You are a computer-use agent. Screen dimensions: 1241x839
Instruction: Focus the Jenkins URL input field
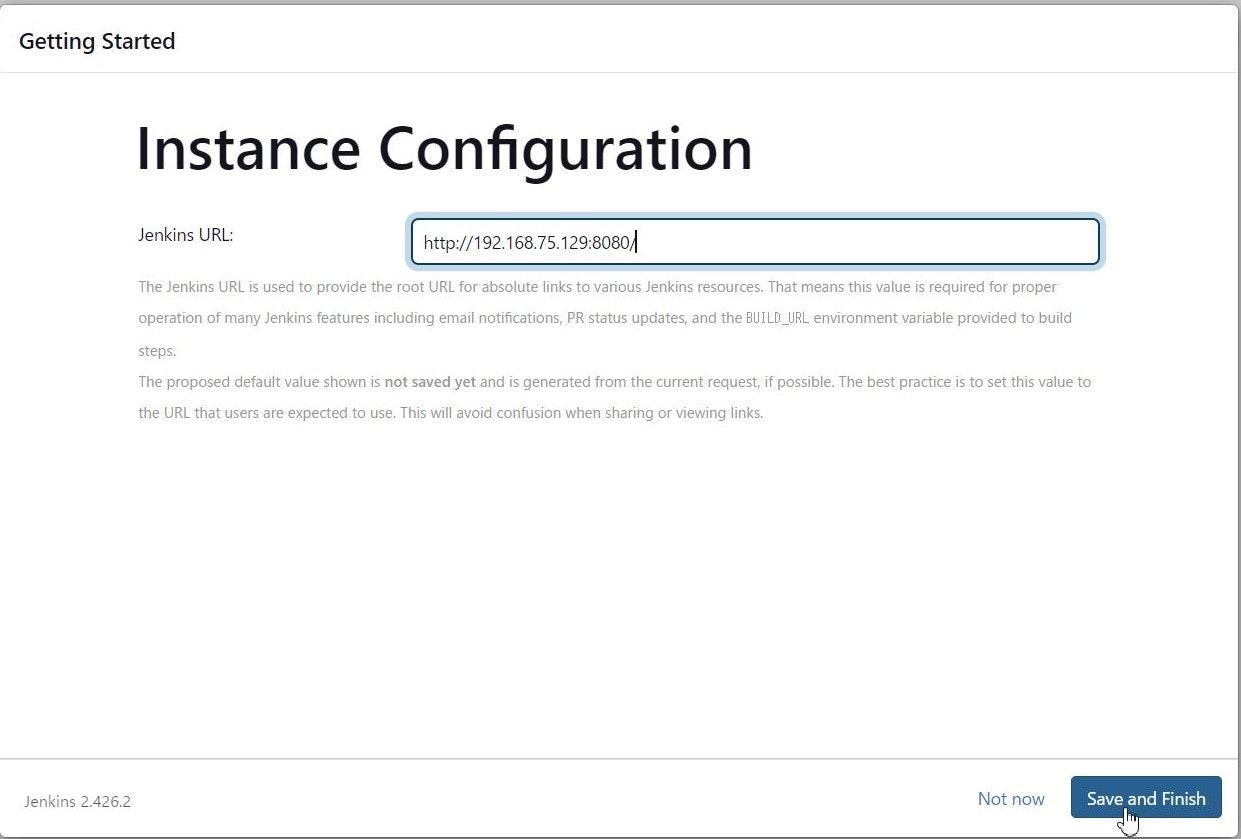755,242
